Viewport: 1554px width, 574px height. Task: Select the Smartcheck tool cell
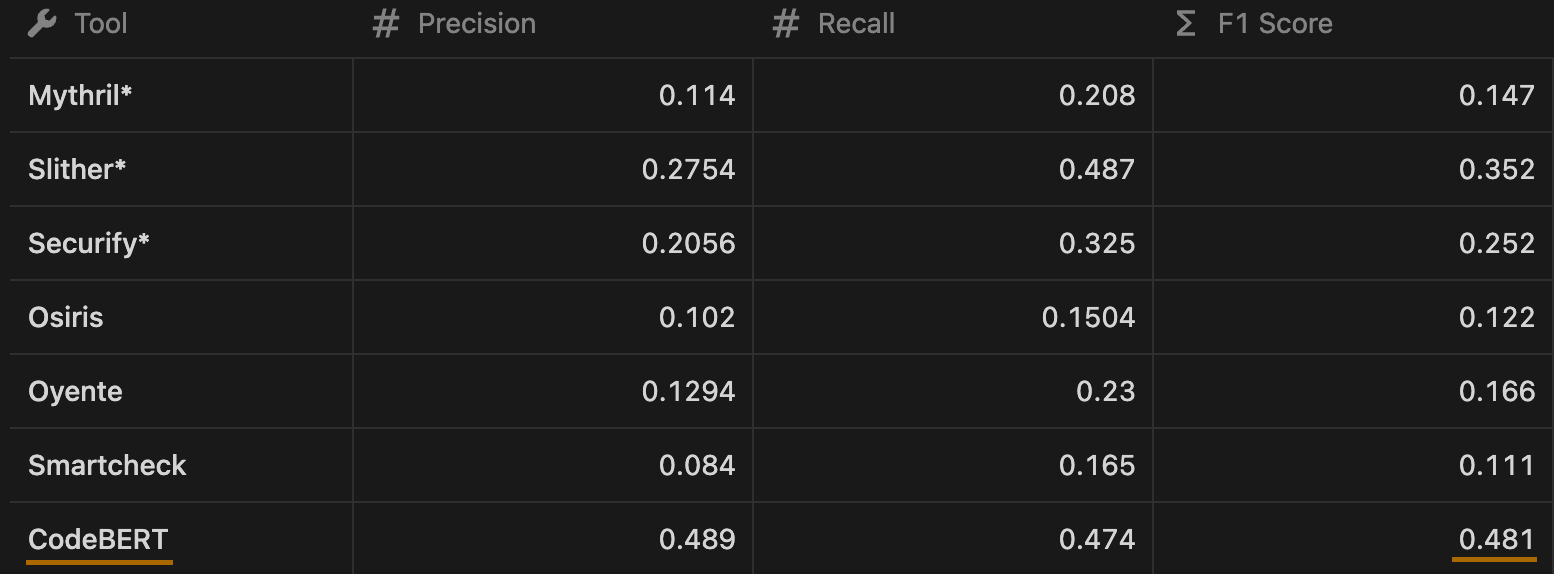pos(181,465)
